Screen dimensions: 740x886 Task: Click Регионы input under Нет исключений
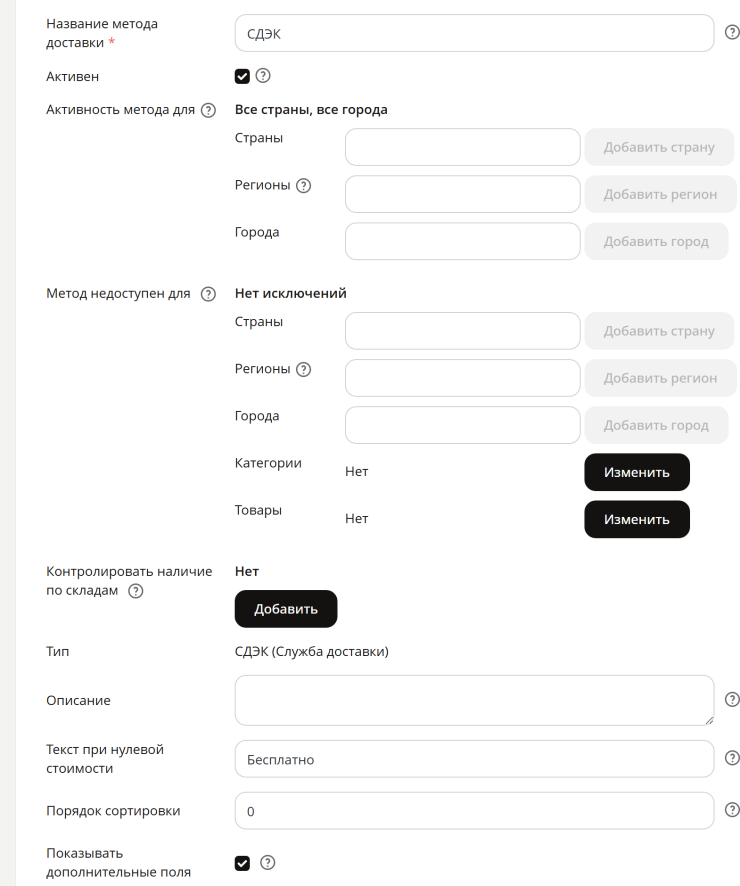pyautogui.click(x=463, y=378)
